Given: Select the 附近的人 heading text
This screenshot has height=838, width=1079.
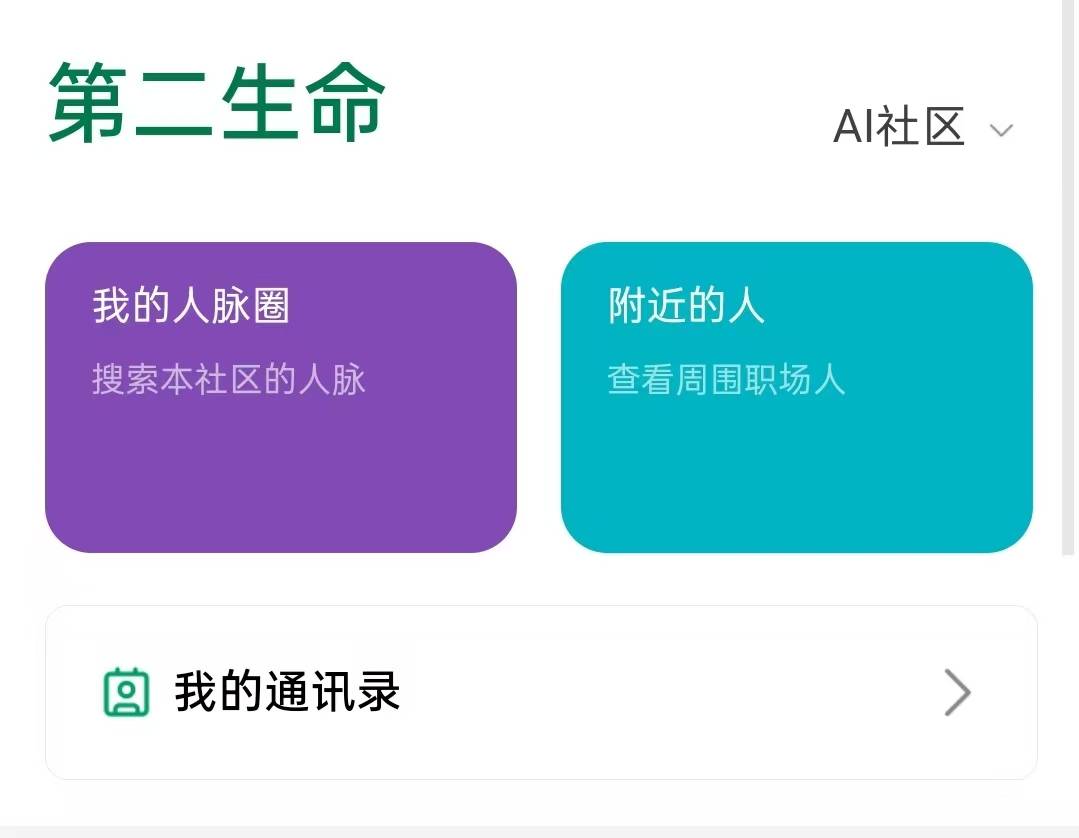Looking at the screenshot, I should [x=686, y=306].
